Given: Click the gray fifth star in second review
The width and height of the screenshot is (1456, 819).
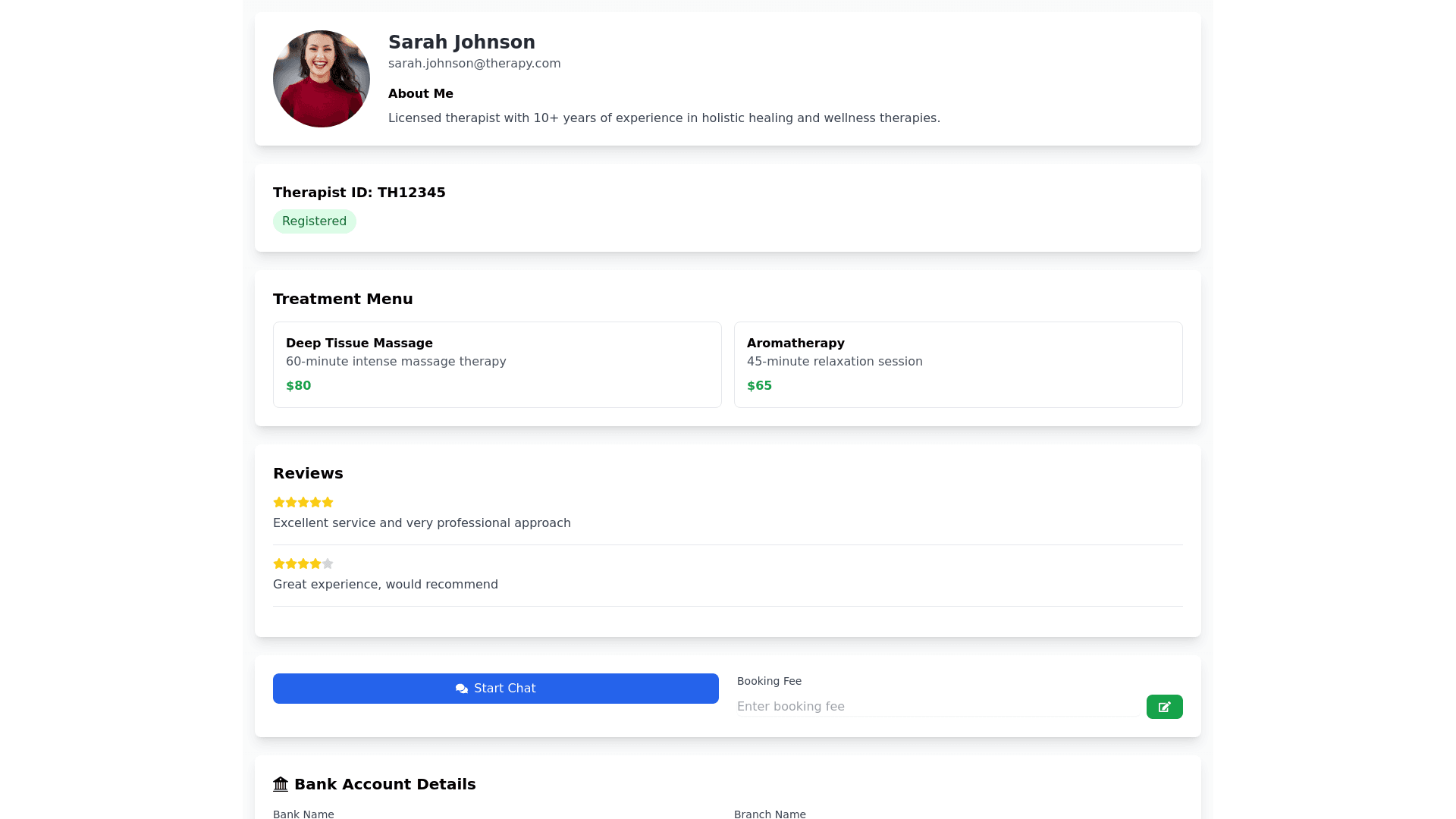Looking at the screenshot, I should [x=328, y=563].
